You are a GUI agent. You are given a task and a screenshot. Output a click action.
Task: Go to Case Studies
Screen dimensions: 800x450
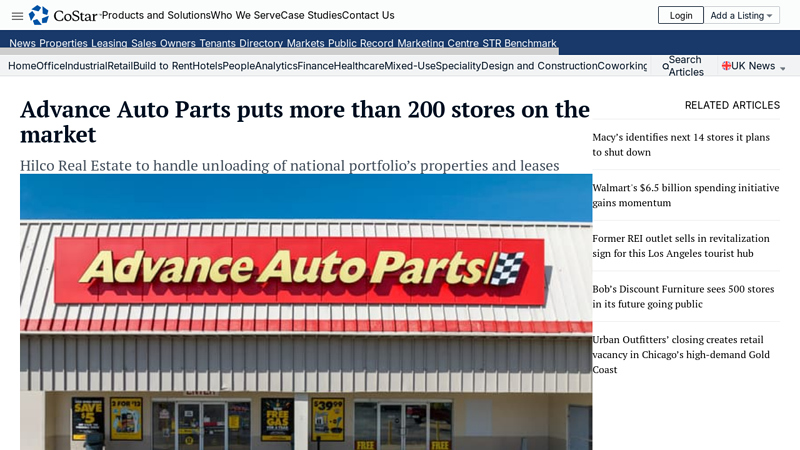[x=311, y=15]
